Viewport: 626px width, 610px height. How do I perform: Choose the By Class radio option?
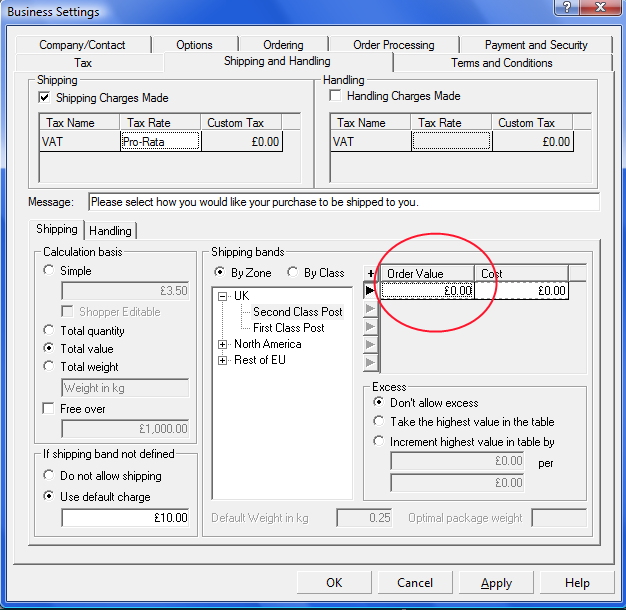point(294,272)
